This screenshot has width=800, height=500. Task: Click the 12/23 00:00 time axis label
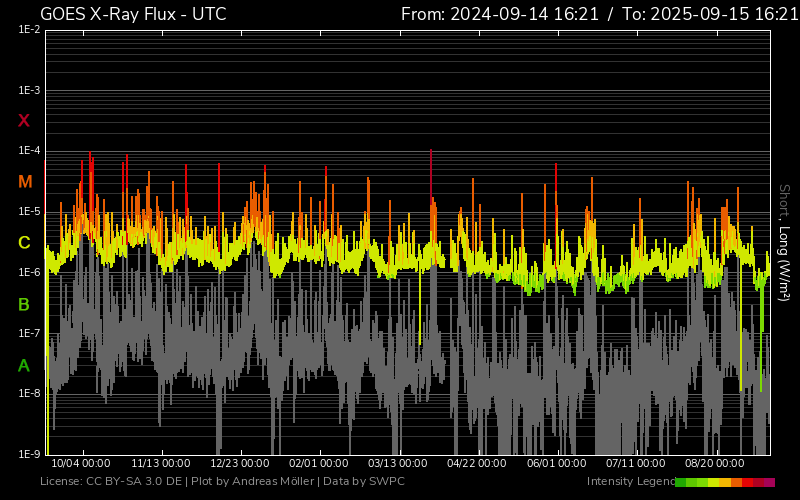(x=240, y=463)
